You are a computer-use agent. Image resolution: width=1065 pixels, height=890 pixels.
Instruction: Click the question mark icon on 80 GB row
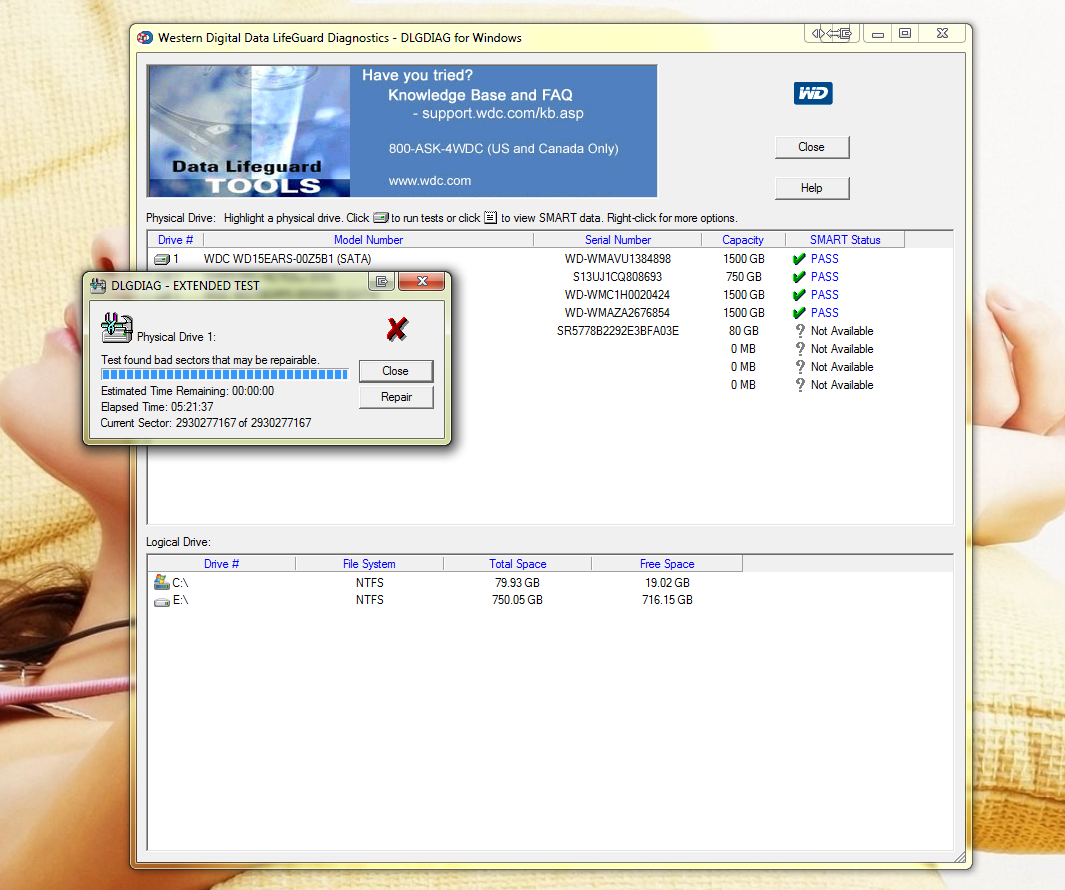(x=800, y=331)
